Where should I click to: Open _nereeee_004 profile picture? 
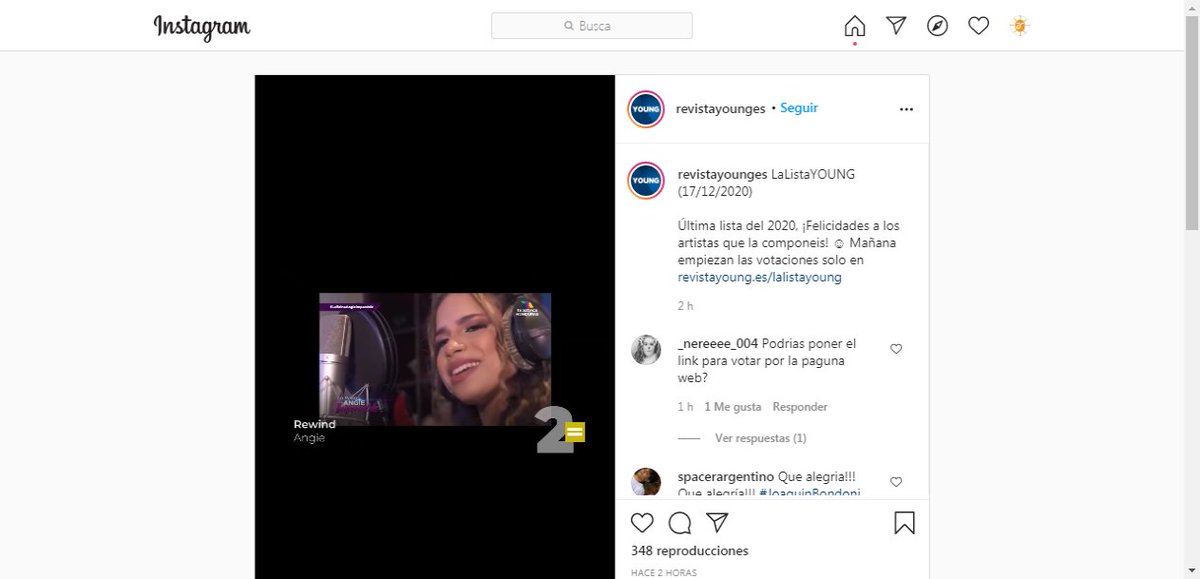coord(646,349)
